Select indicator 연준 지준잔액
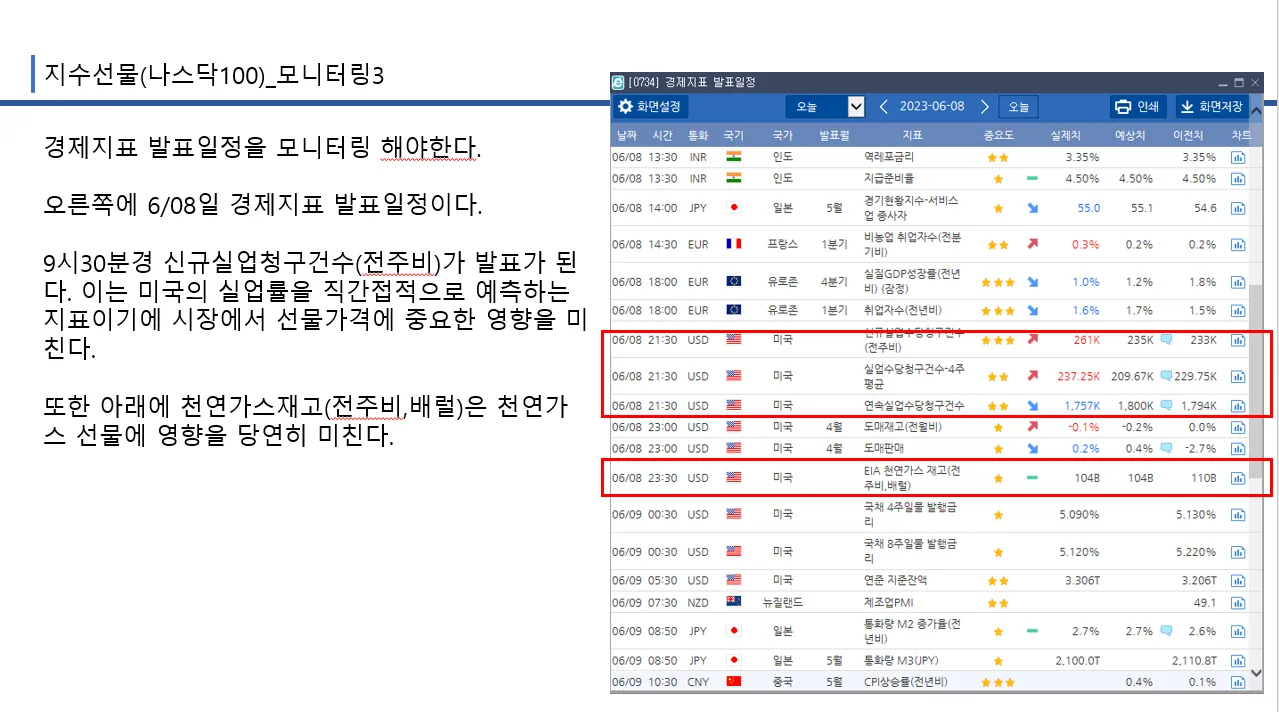The height and width of the screenshot is (712, 1279). point(894,580)
